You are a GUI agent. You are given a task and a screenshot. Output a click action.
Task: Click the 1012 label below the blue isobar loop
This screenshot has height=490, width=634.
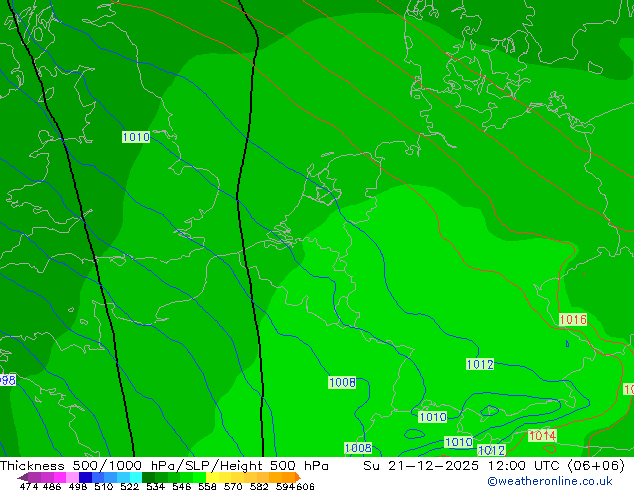[x=492, y=450]
